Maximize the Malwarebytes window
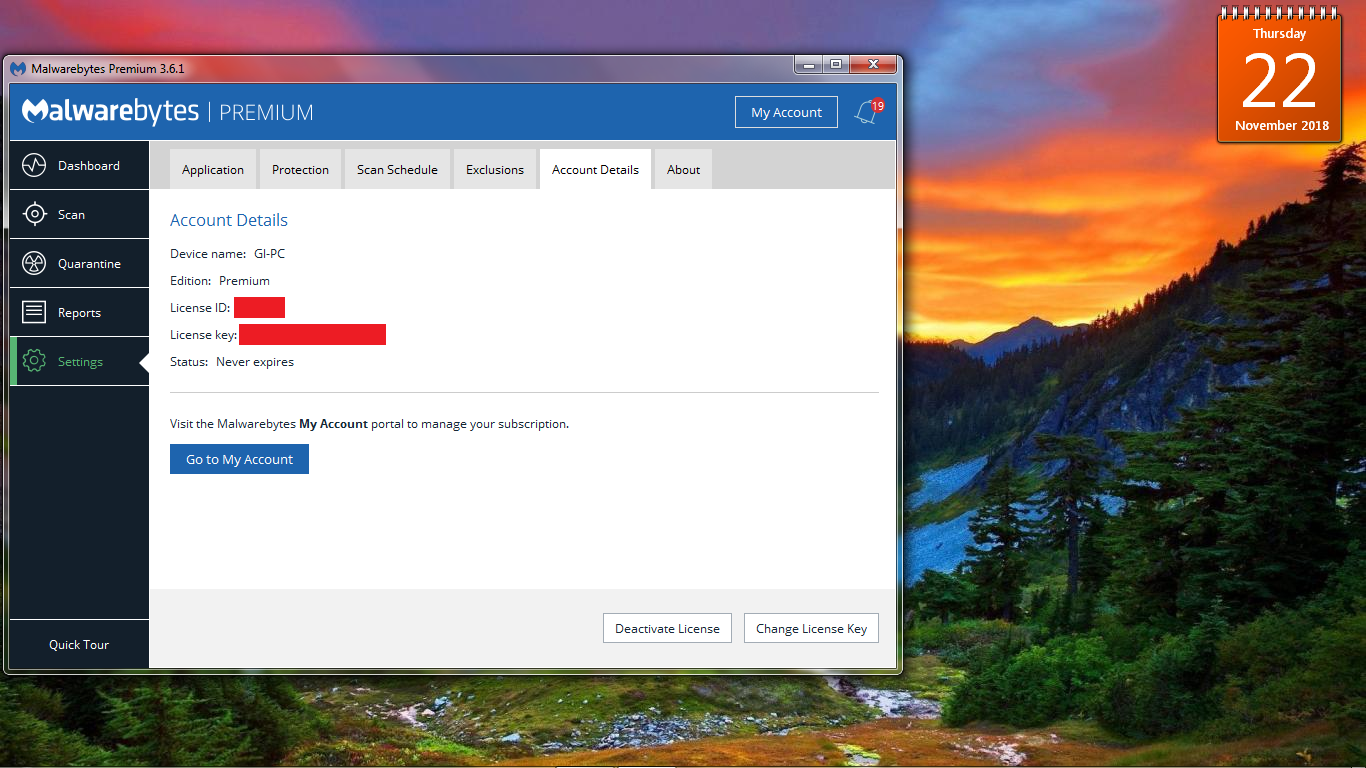The height and width of the screenshot is (768, 1366). coord(835,64)
